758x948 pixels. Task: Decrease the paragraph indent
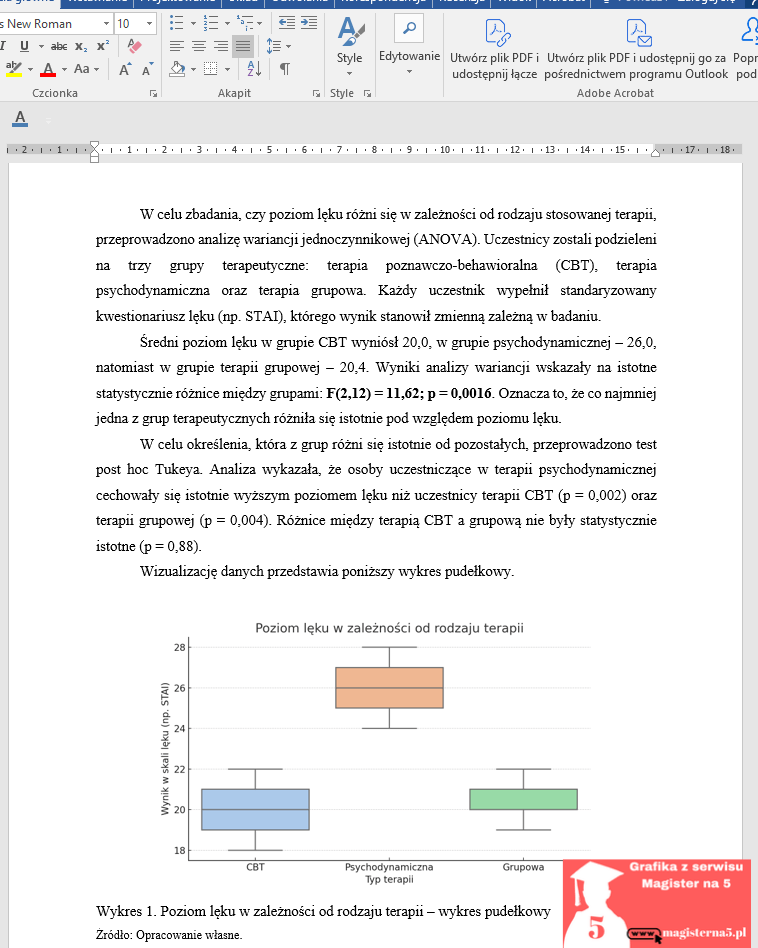287,24
